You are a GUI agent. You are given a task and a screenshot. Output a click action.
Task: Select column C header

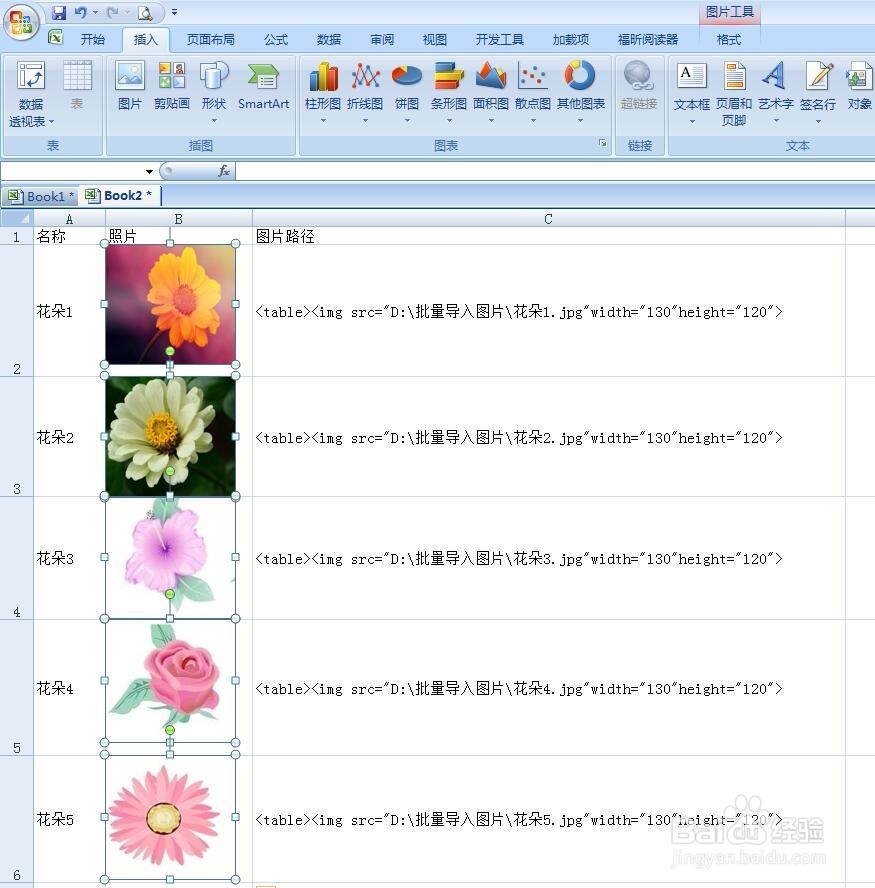(548, 219)
